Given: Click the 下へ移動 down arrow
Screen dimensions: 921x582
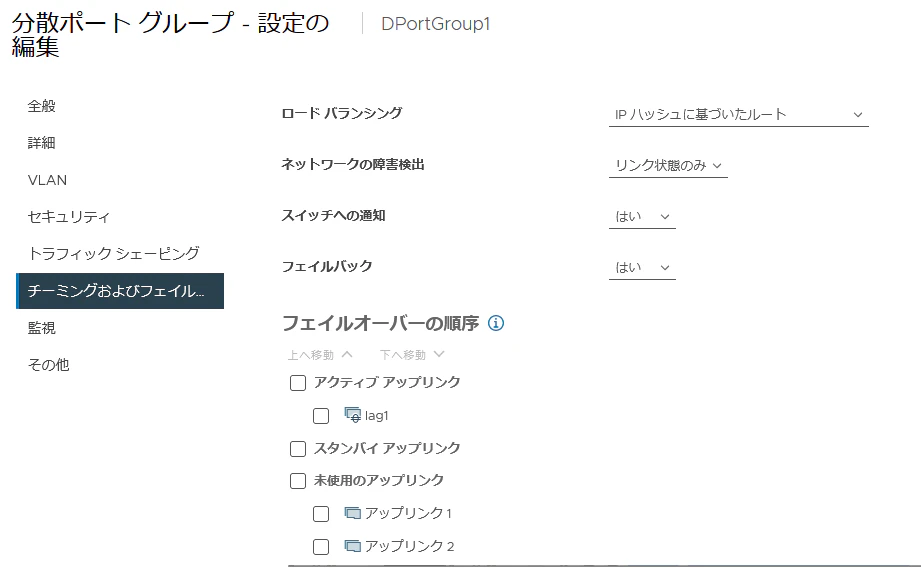Looking at the screenshot, I should click(439, 354).
